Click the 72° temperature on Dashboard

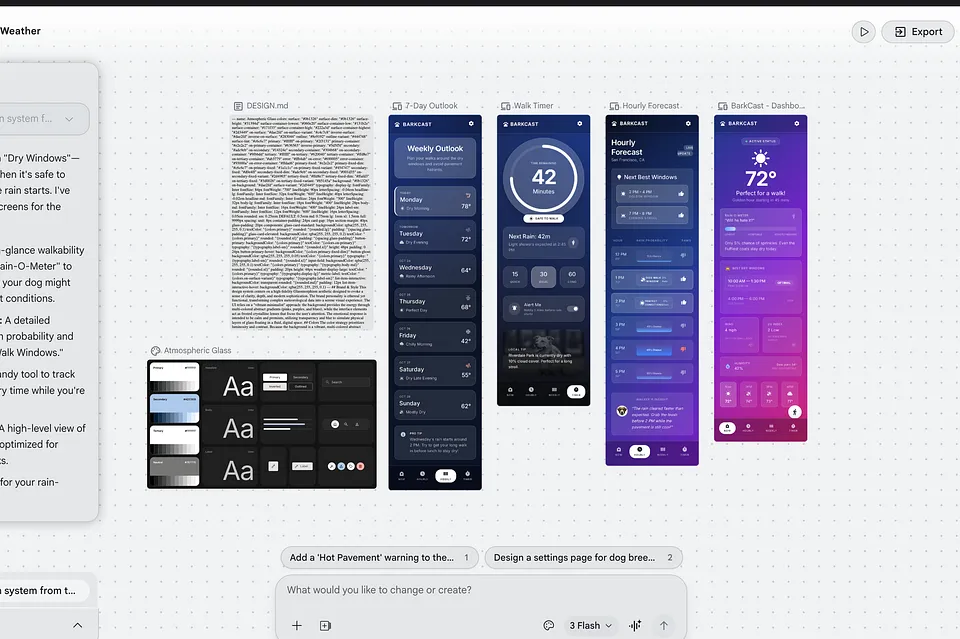[760, 179]
